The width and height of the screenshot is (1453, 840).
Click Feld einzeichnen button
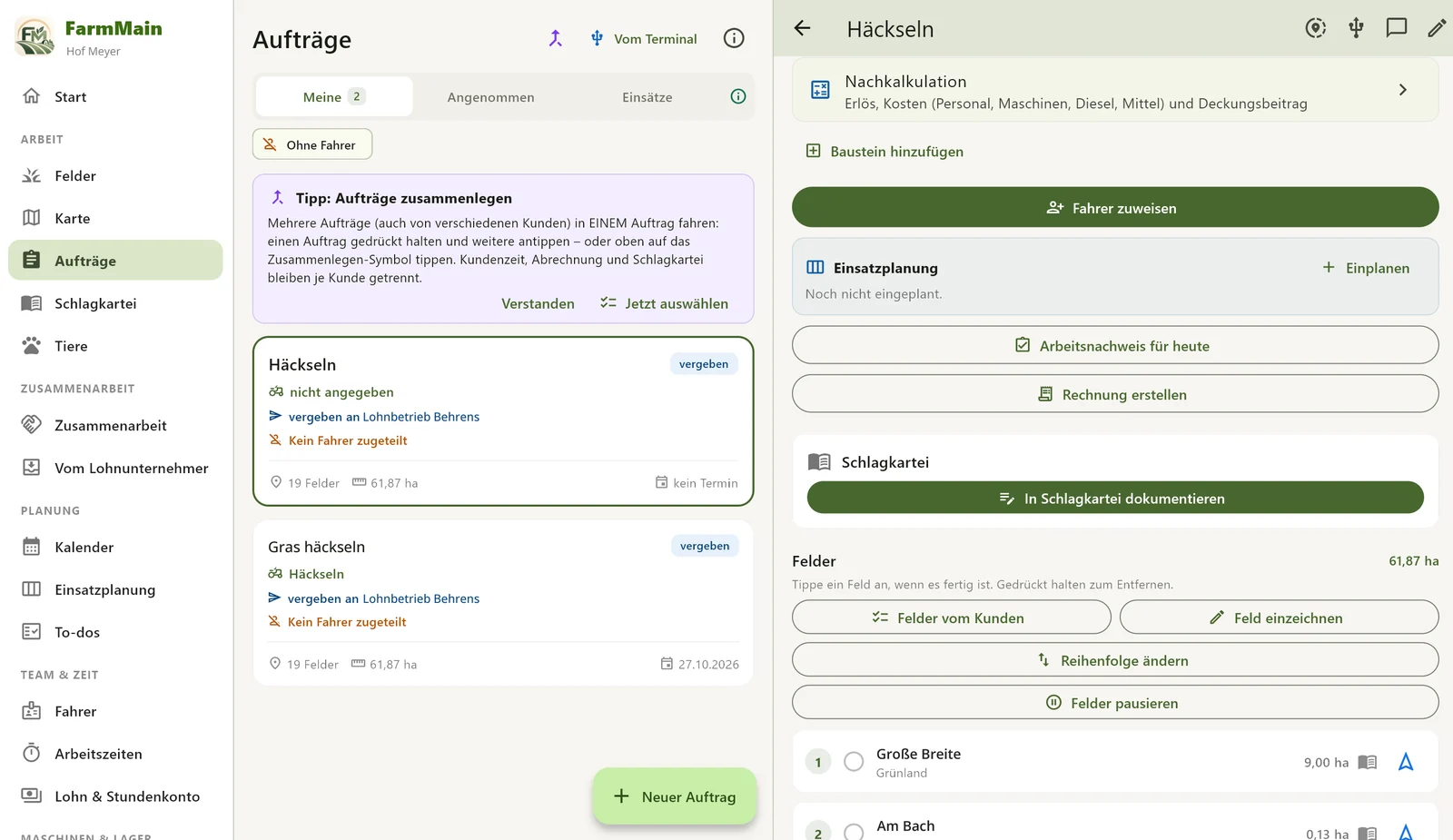point(1279,618)
